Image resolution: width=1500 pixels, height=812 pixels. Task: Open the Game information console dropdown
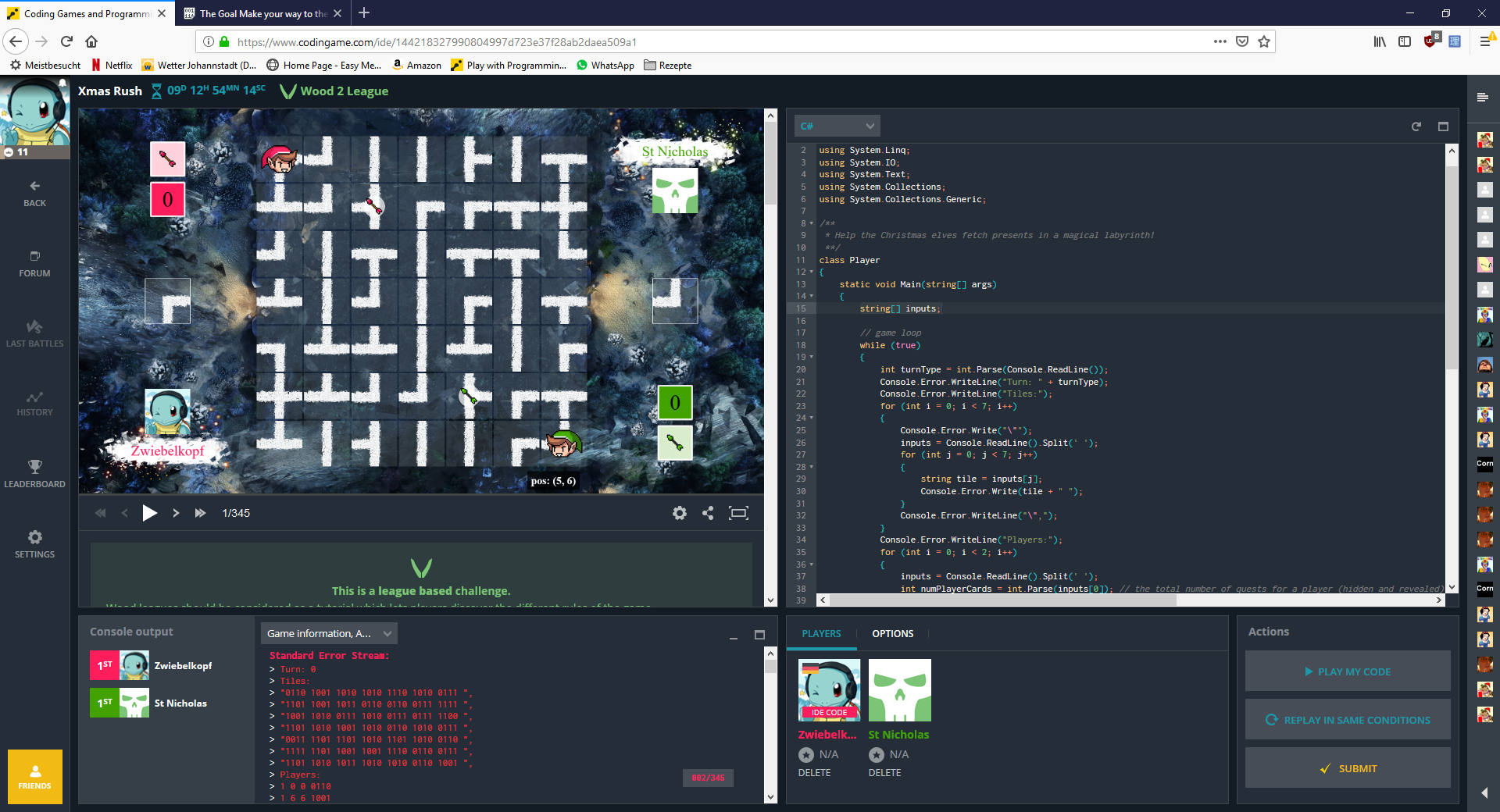click(x=329, y=633)
